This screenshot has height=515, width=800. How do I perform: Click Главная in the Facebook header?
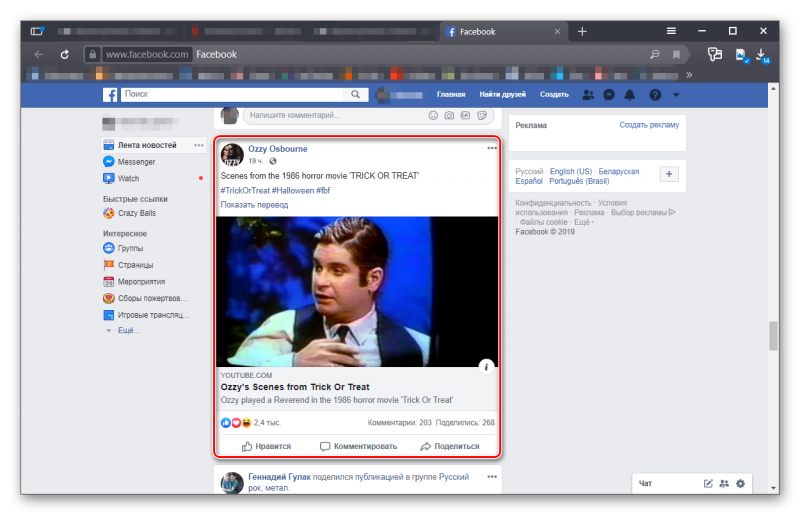451,94
